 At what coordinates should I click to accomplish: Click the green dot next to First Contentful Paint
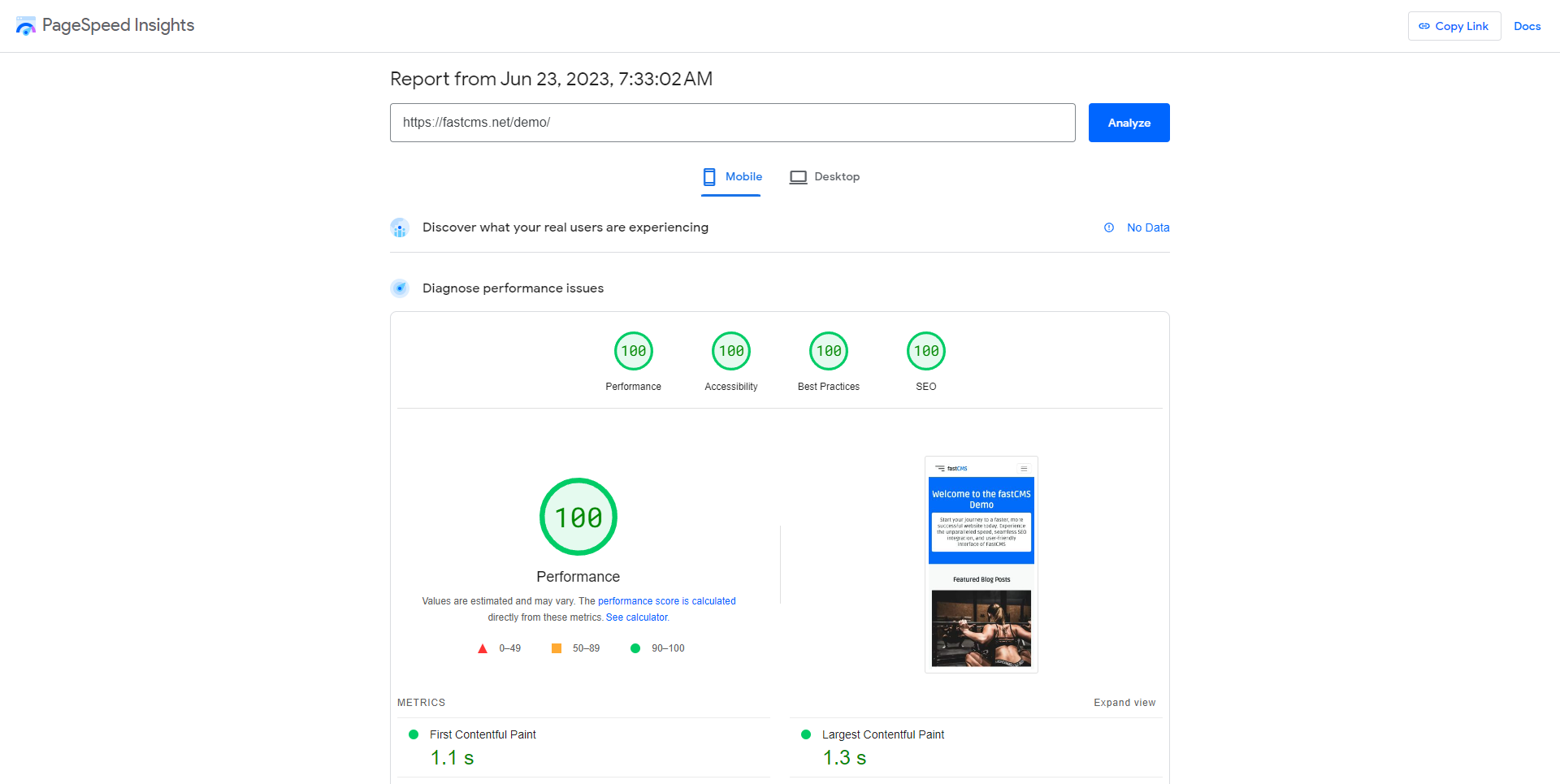point(414,734)
